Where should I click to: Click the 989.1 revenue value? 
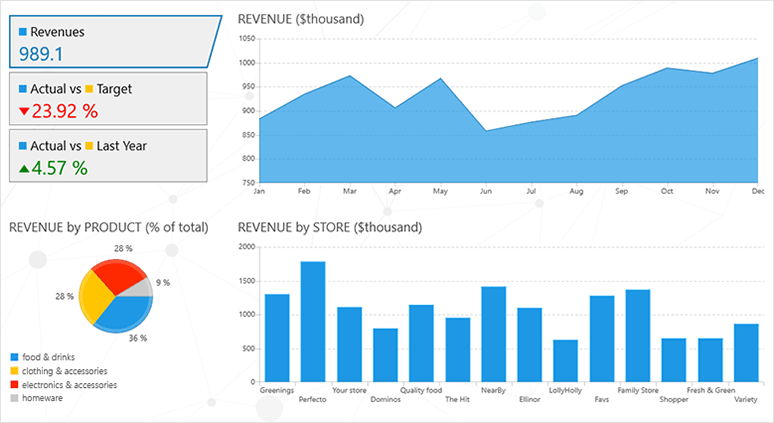click(41, 54)
